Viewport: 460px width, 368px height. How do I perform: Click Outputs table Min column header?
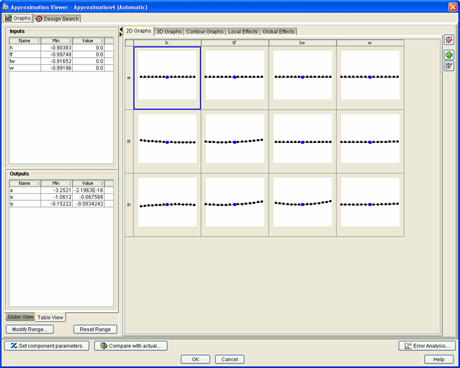56,183
